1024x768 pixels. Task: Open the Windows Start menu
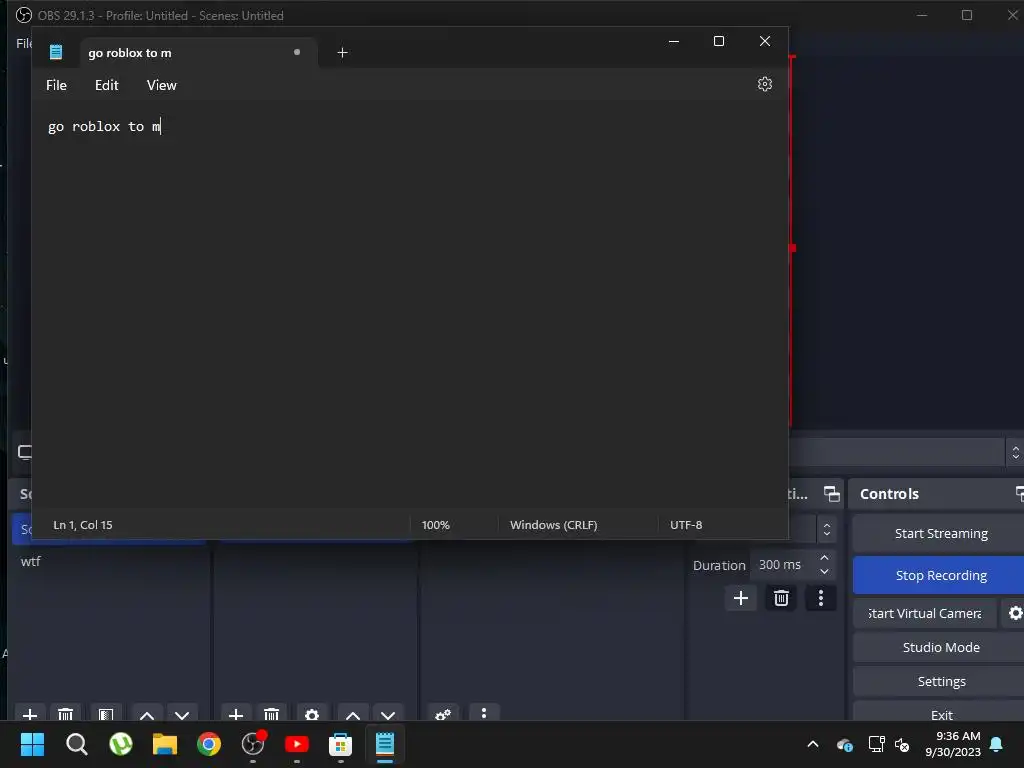pos(32,744)
